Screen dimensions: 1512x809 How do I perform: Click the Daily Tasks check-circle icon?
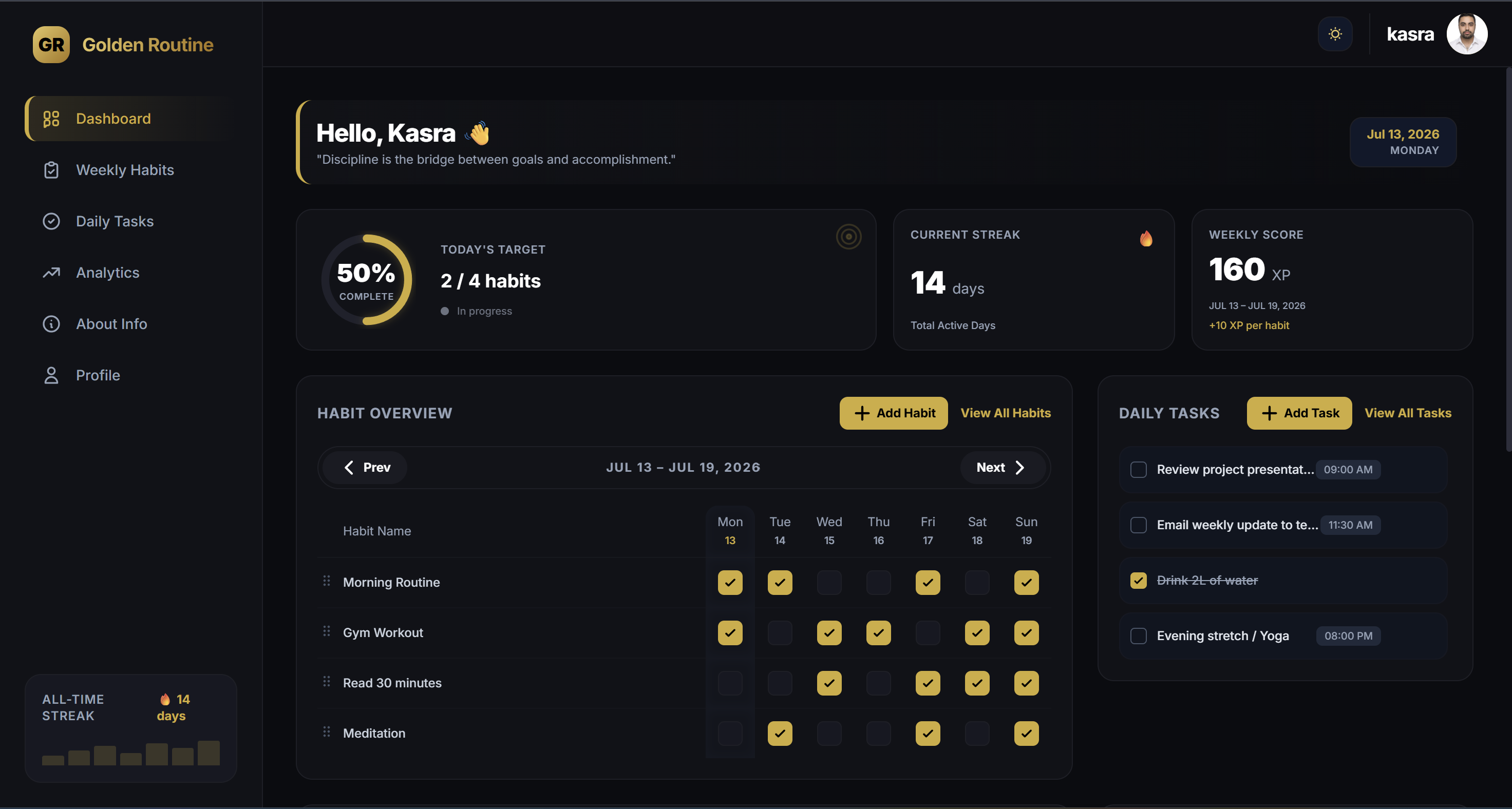[x=51, y=221]
